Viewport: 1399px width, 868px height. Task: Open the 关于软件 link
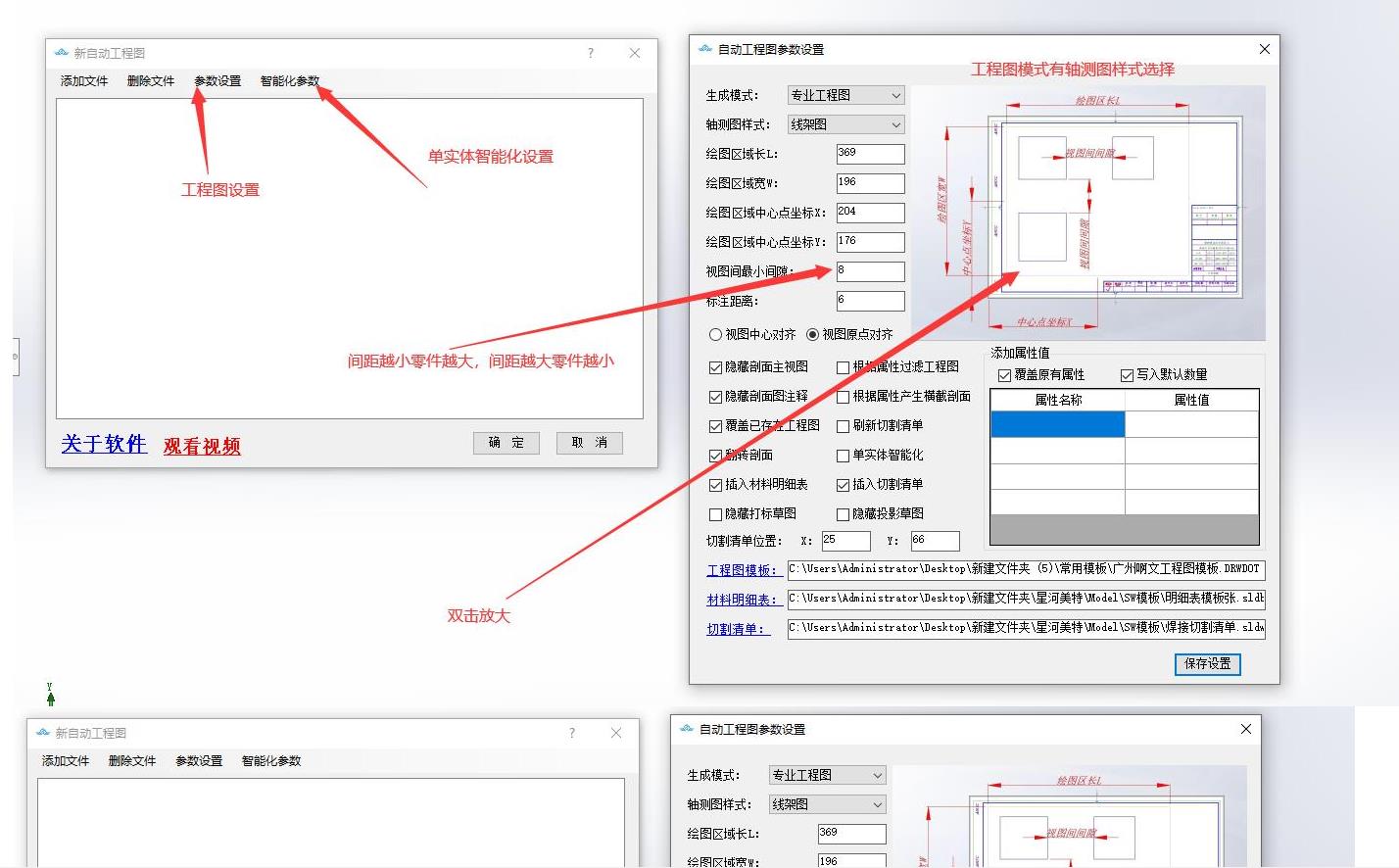[x=104, y=444]
